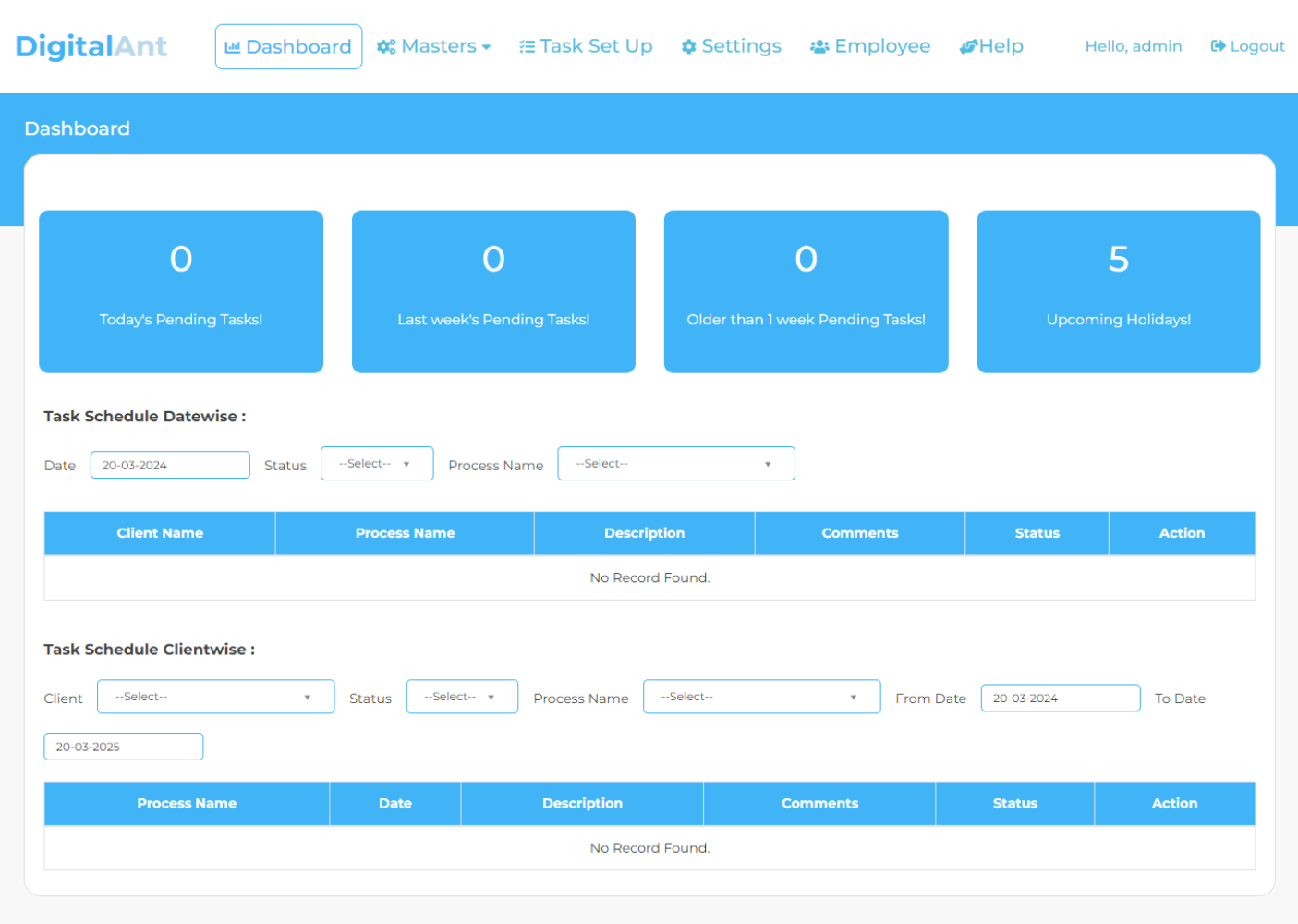
Task: Open the Client selection dropdown
Action: 215,696
